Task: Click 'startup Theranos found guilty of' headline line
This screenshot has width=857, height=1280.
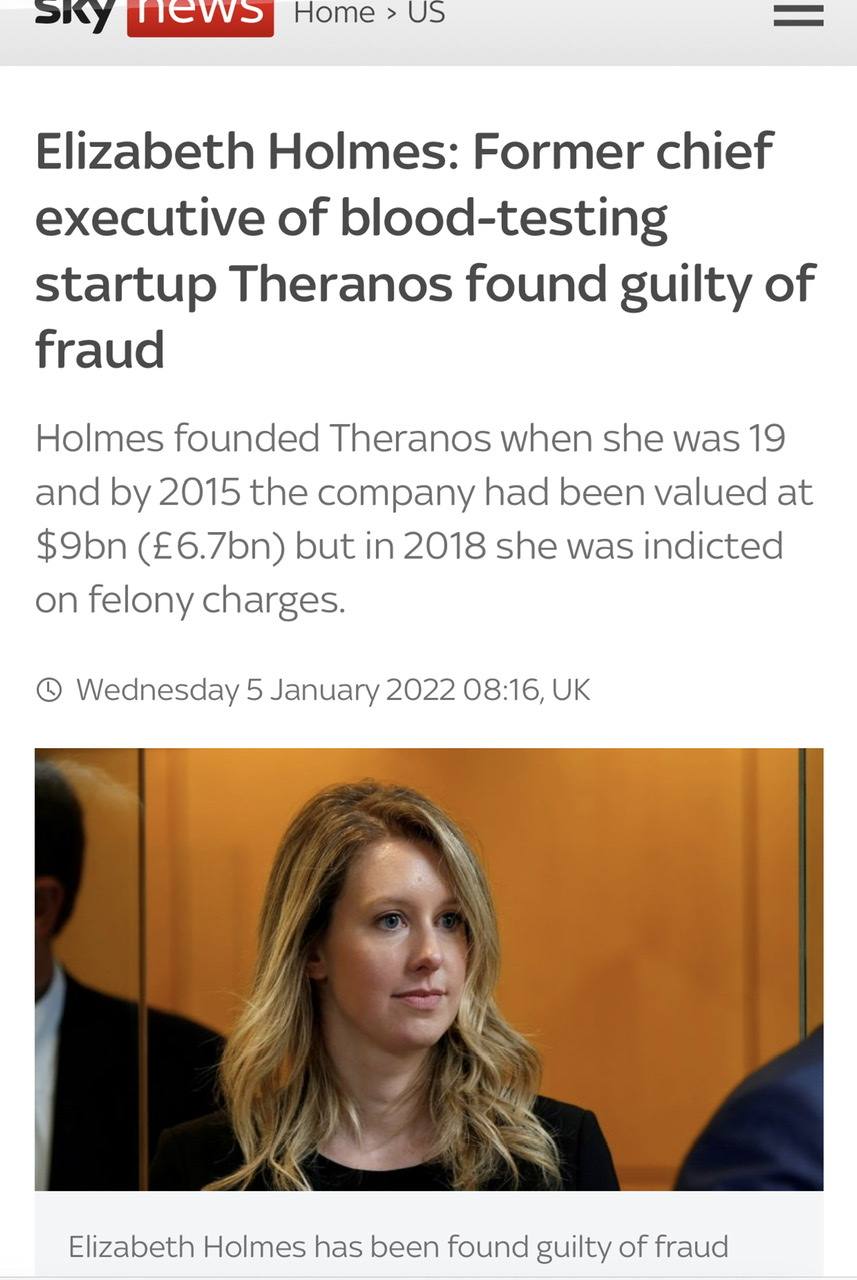Action: [x=426, y=285]
